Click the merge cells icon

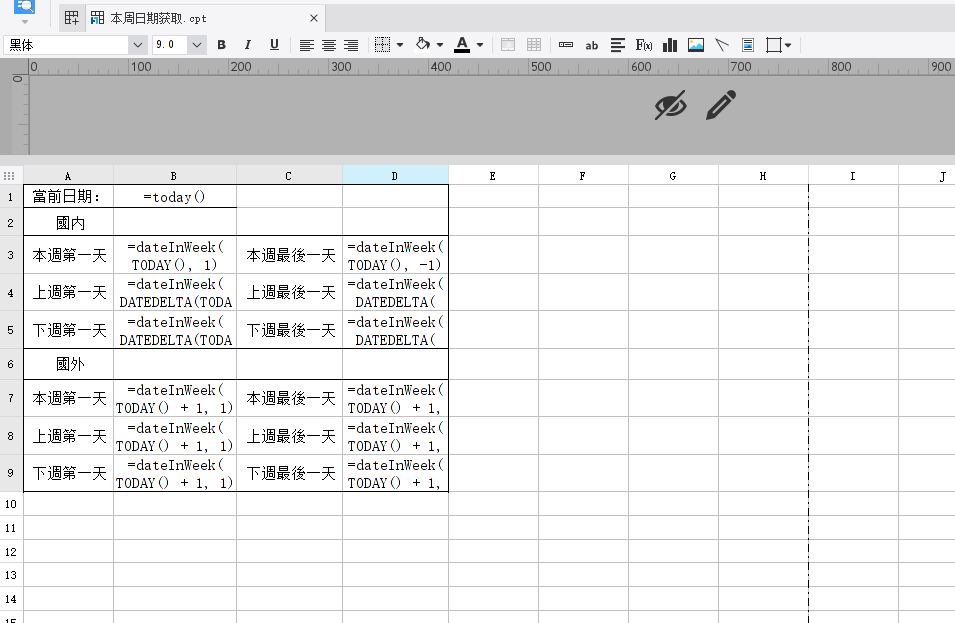508,45
